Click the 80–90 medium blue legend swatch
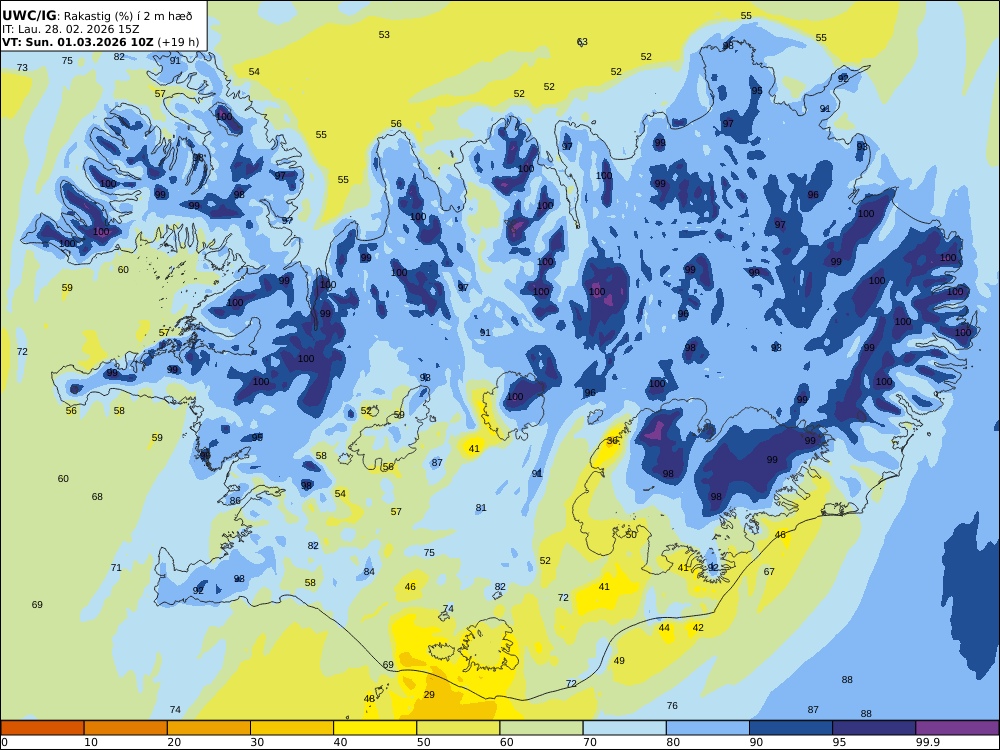Viewport: 1000px width, 750px height. click(708, 728)
